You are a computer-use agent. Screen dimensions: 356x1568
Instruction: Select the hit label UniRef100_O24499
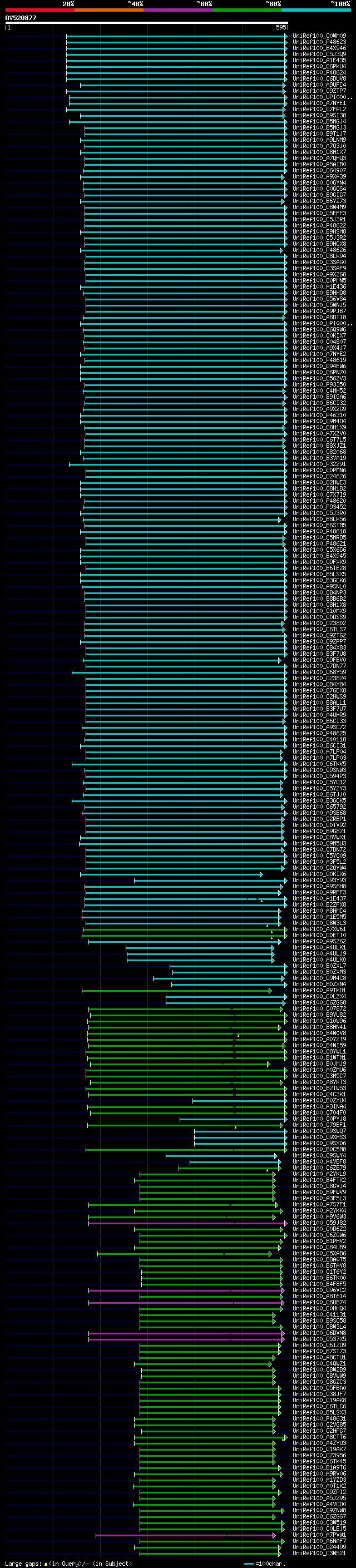click(319, 1547)
